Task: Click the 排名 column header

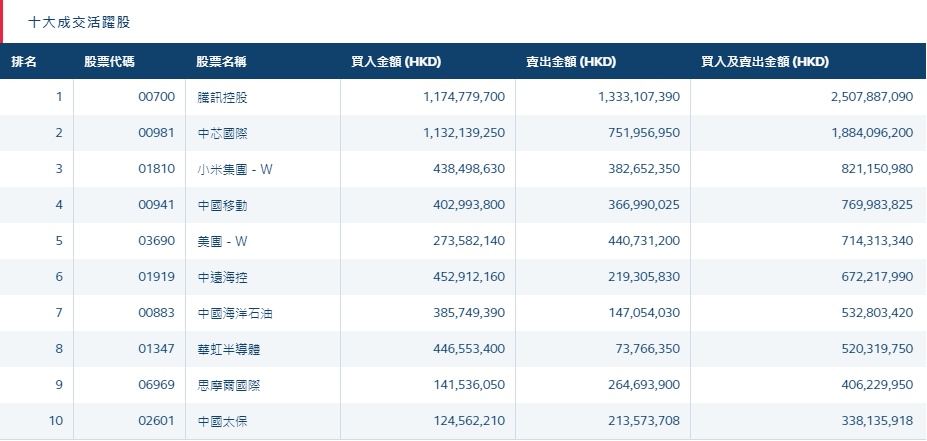Action: (x=24, y=62)
